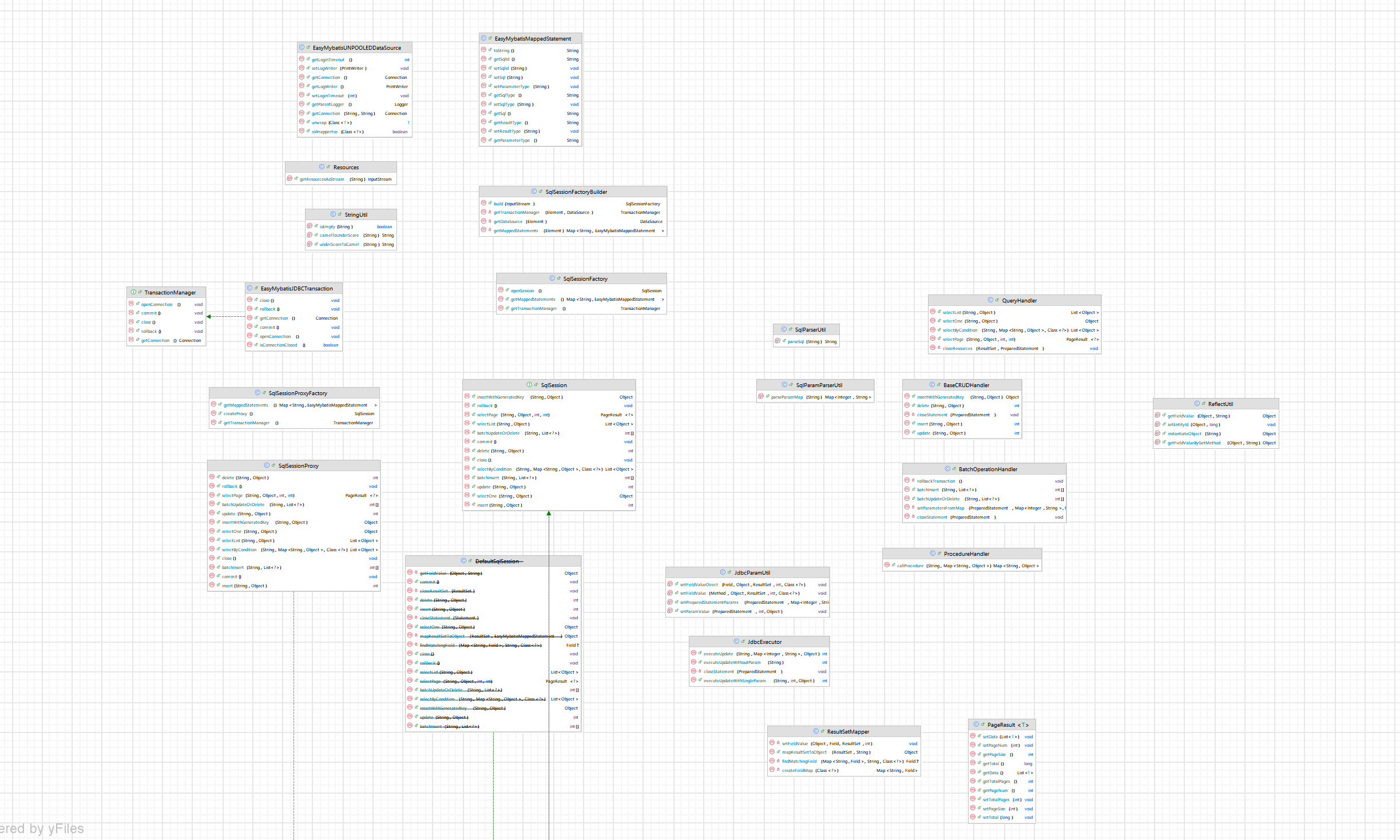Click the method icon beside getResourcesAsStream

click(x=289, y=179)
